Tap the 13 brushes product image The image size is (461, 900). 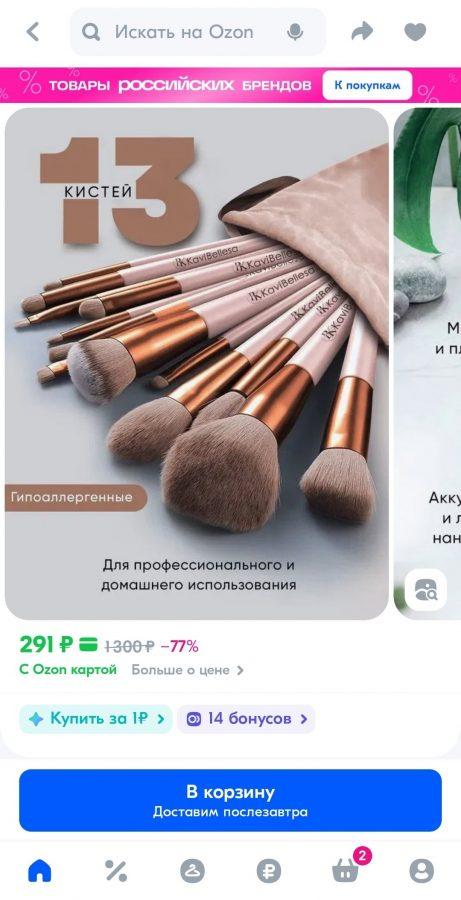click(196, 363)
